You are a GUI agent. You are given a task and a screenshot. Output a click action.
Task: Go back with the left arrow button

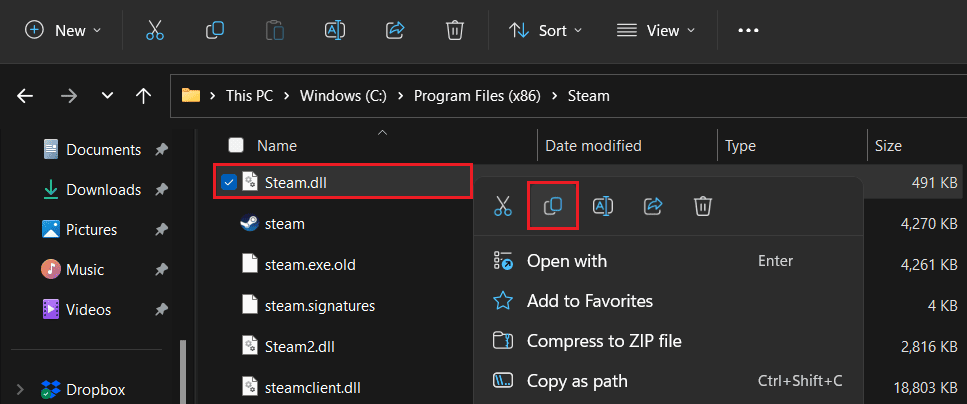tap(25, 96)
